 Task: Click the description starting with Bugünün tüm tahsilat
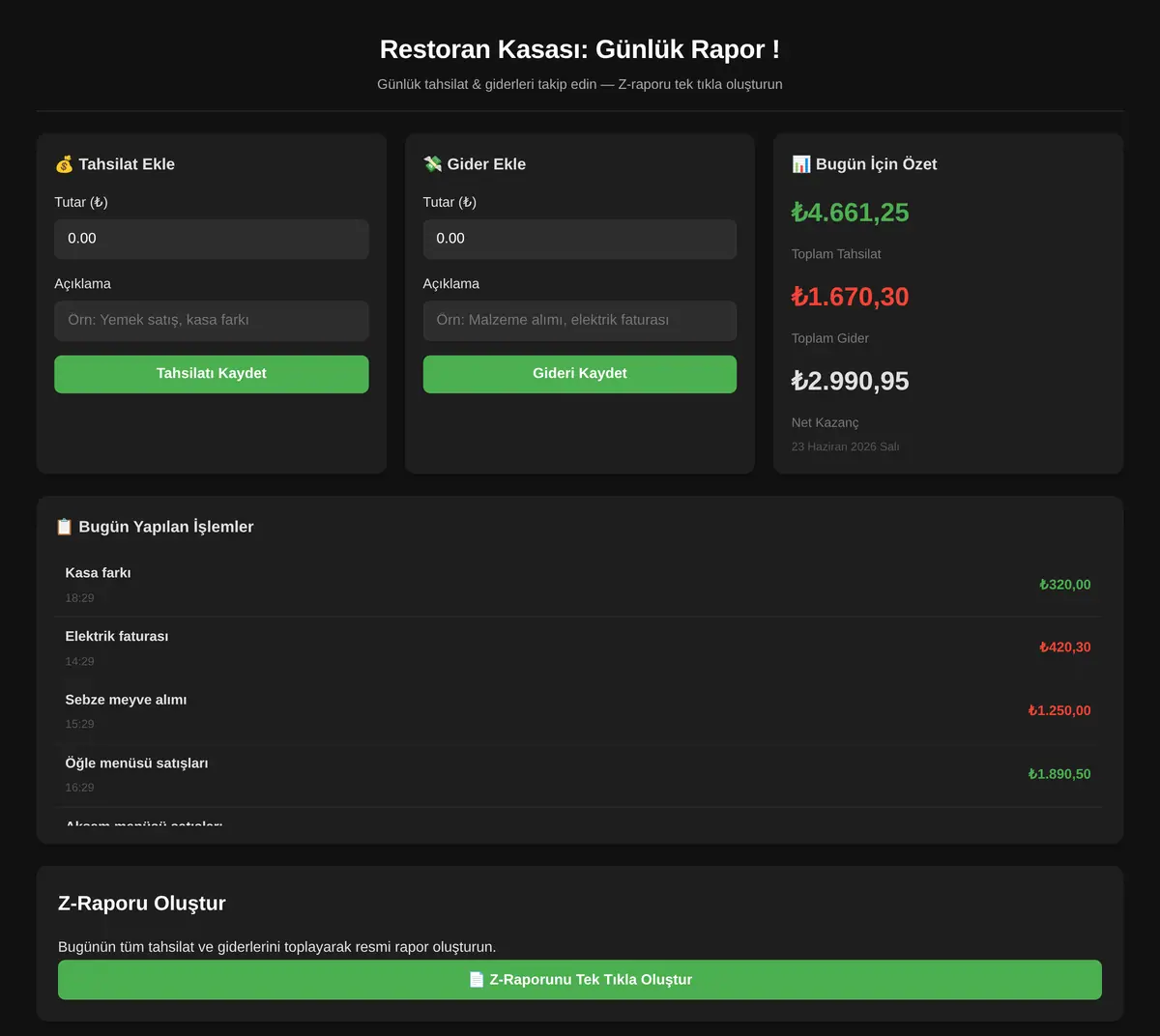(x=277, y=947)
